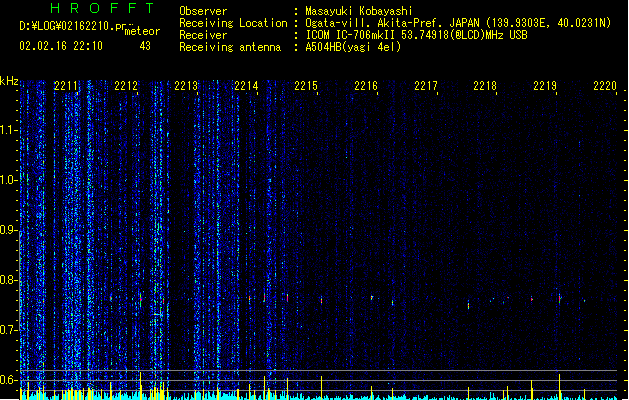Click the 0.8 frequency axis label
The image size is (629, 400).
click(8, 280)
